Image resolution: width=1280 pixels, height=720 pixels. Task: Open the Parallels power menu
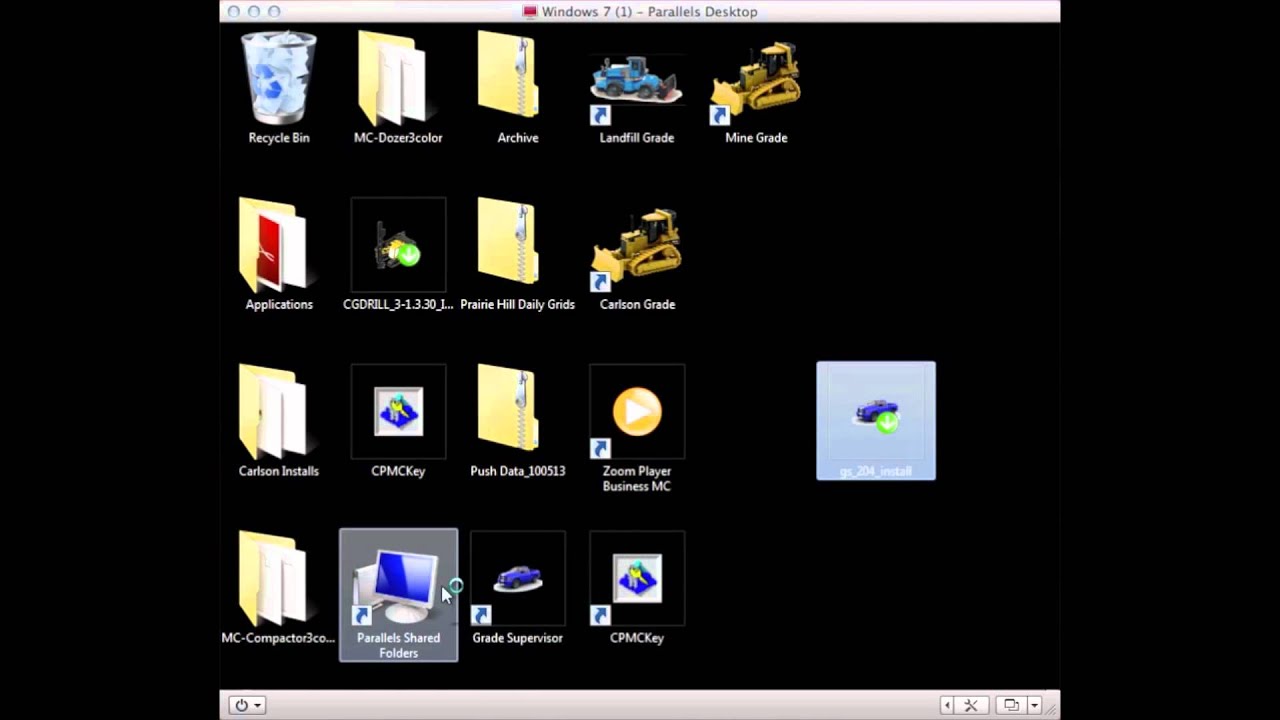[x=246, y=705]
